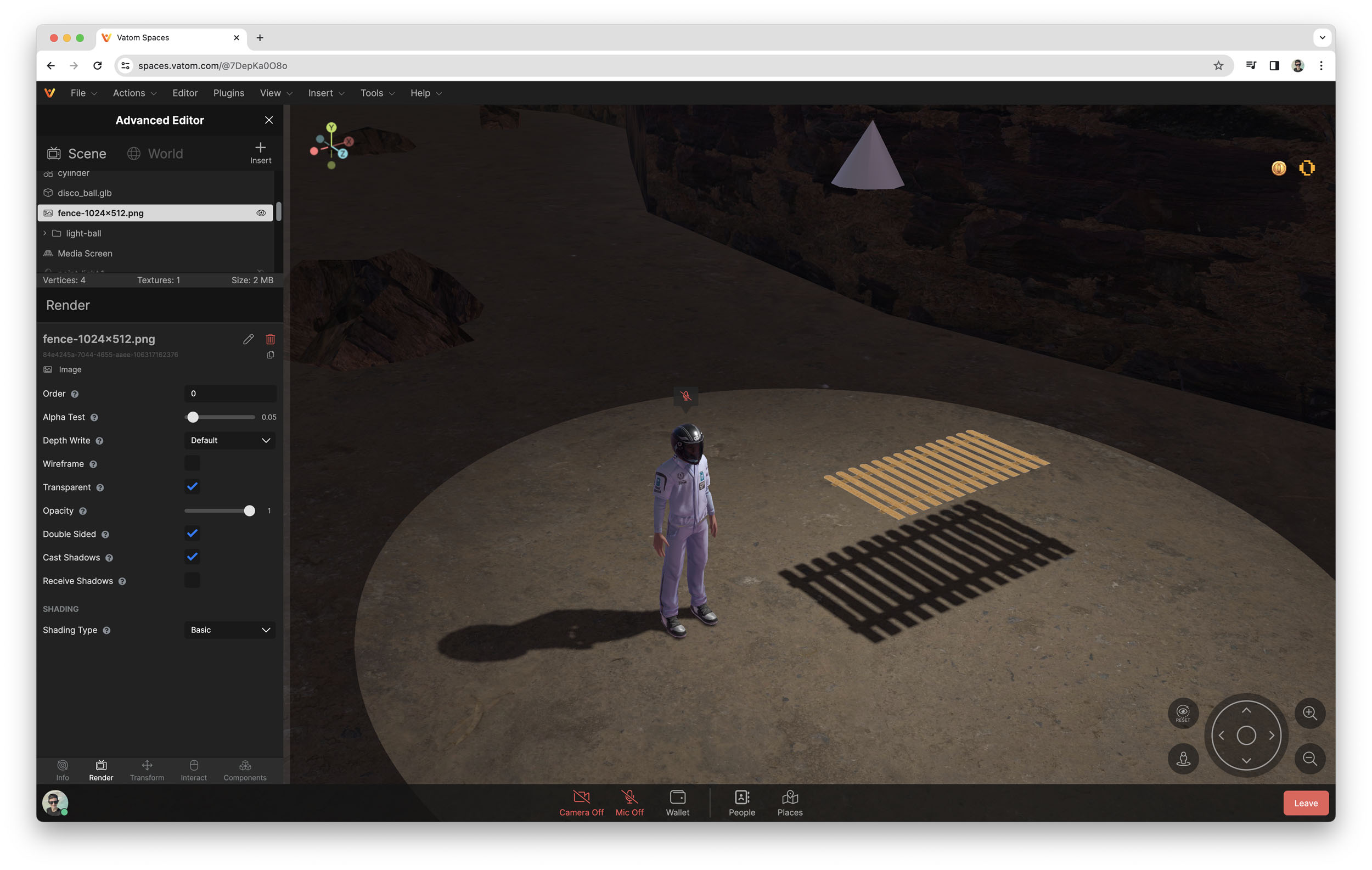The height and width of the screenshot is (870, 1372).
Task: Switch to the Components tab
Action: [x=245, y=770]
